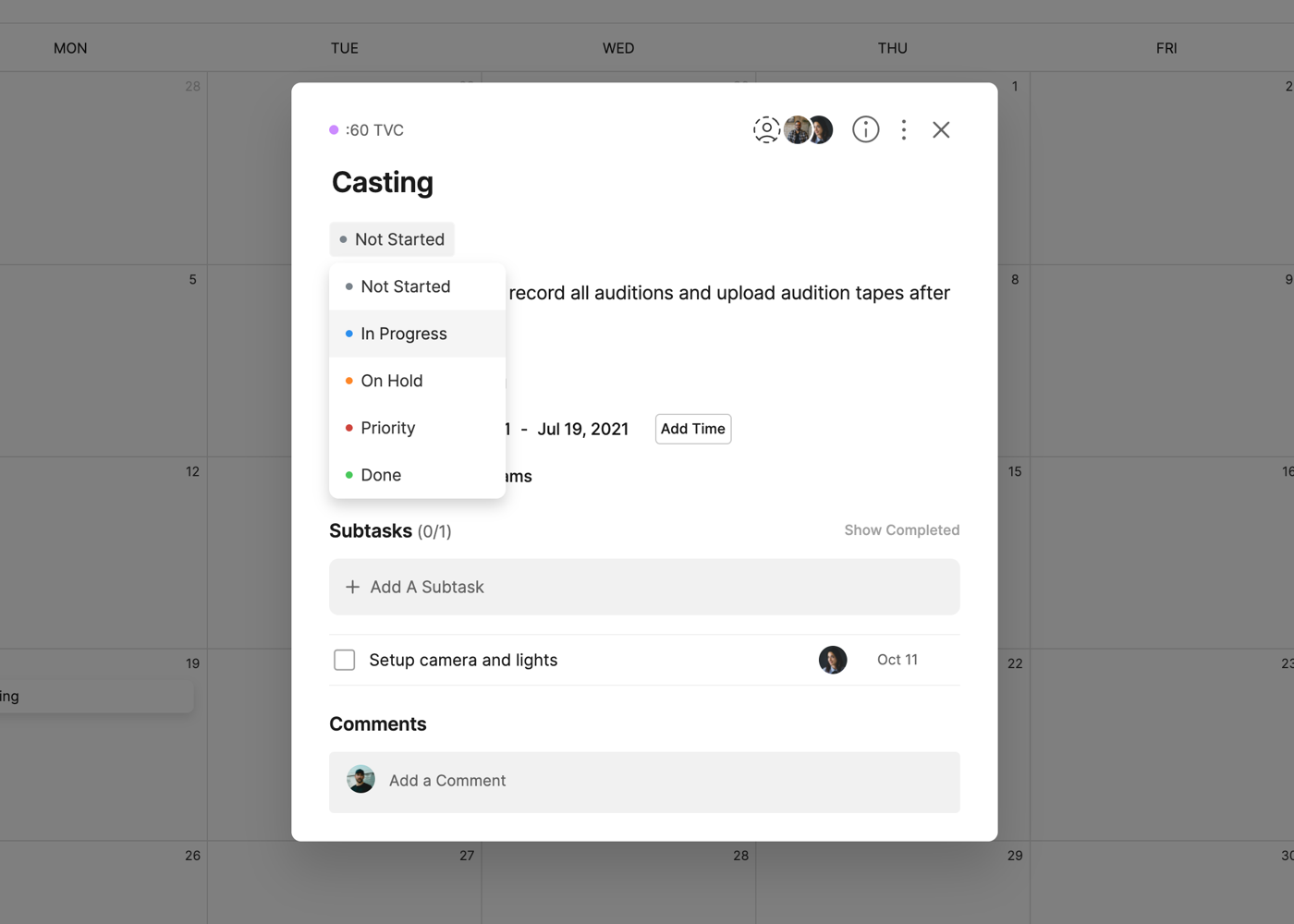Open the three-dot more options menu
Screen dimensions: 1294x924
904,130
